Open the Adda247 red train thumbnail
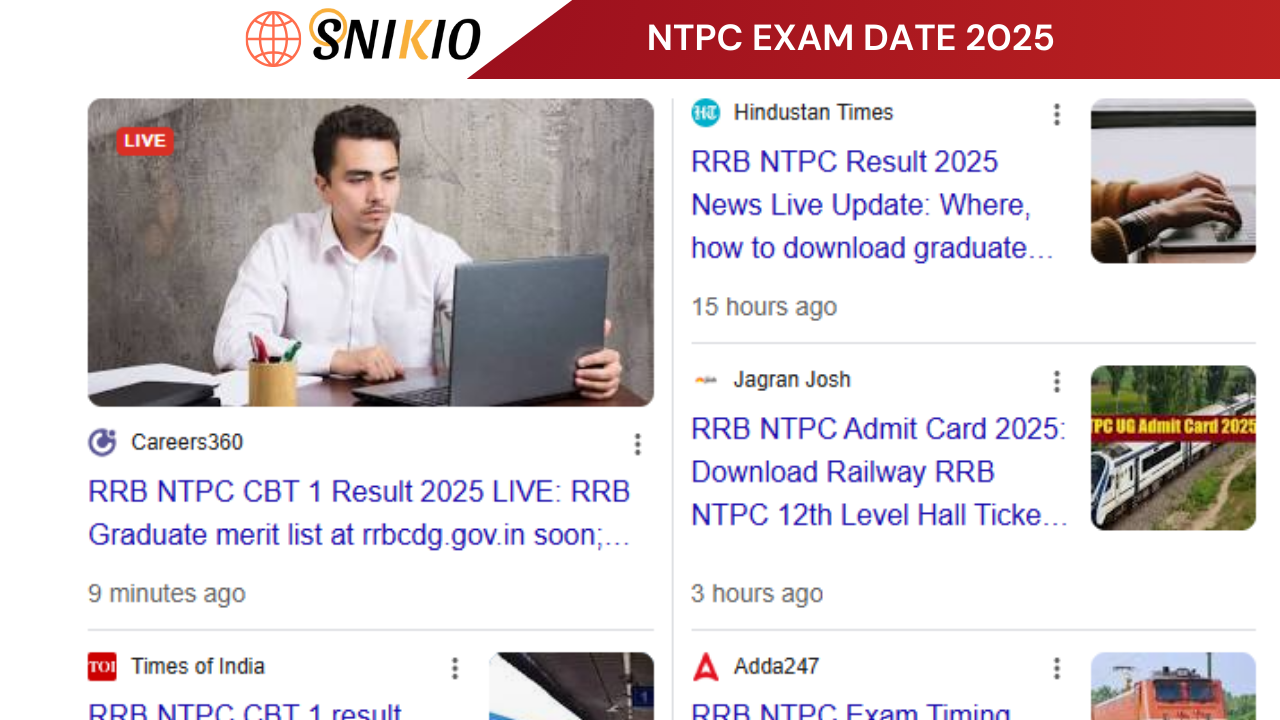The width and height of the screenshot is (1280, 720). [1173, 686]
